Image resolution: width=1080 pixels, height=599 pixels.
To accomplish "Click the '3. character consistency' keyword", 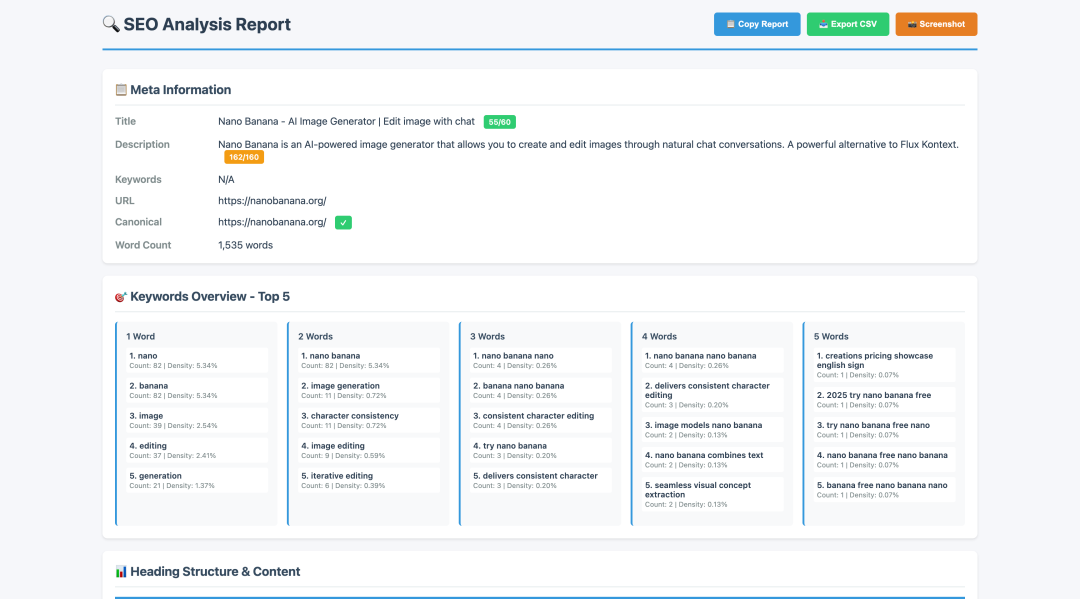I will pos(368,420).
